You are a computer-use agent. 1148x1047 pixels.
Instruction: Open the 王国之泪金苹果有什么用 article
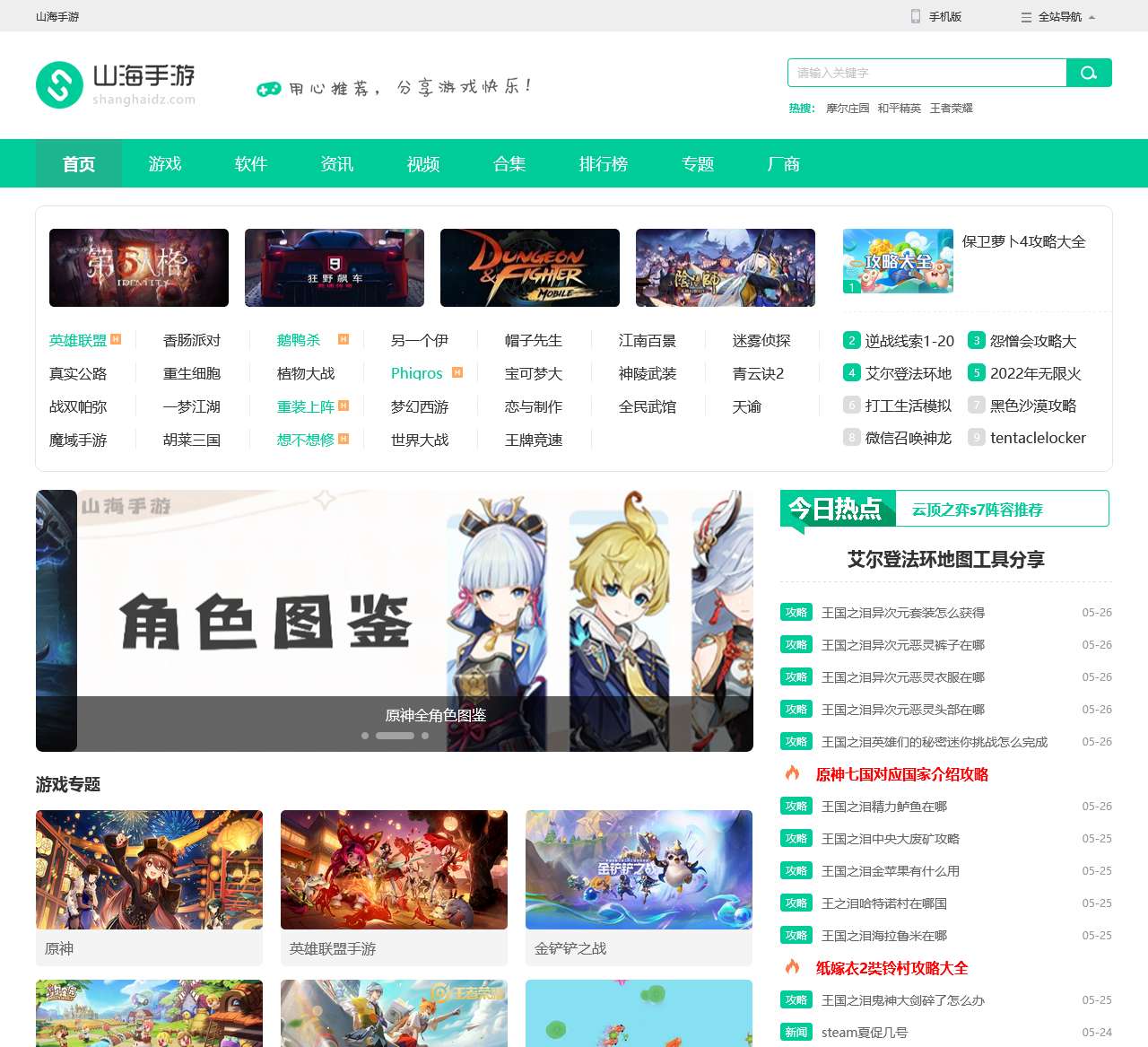[891, 871]
